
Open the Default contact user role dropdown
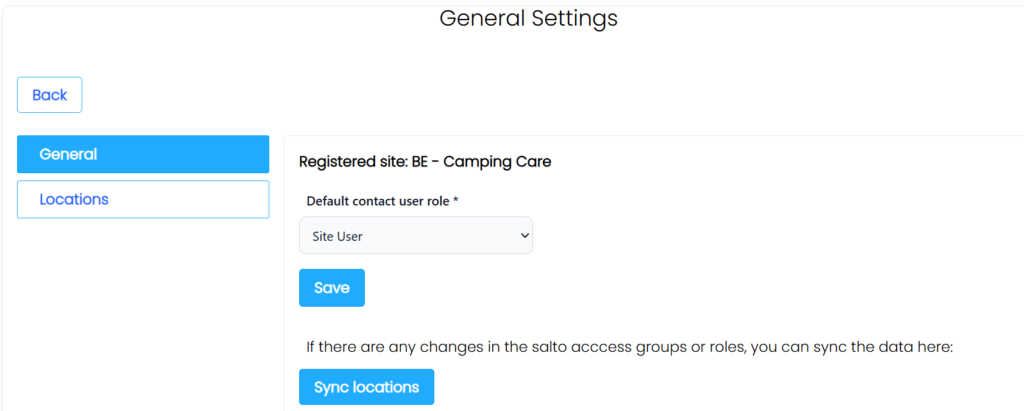tap(415, 236)
